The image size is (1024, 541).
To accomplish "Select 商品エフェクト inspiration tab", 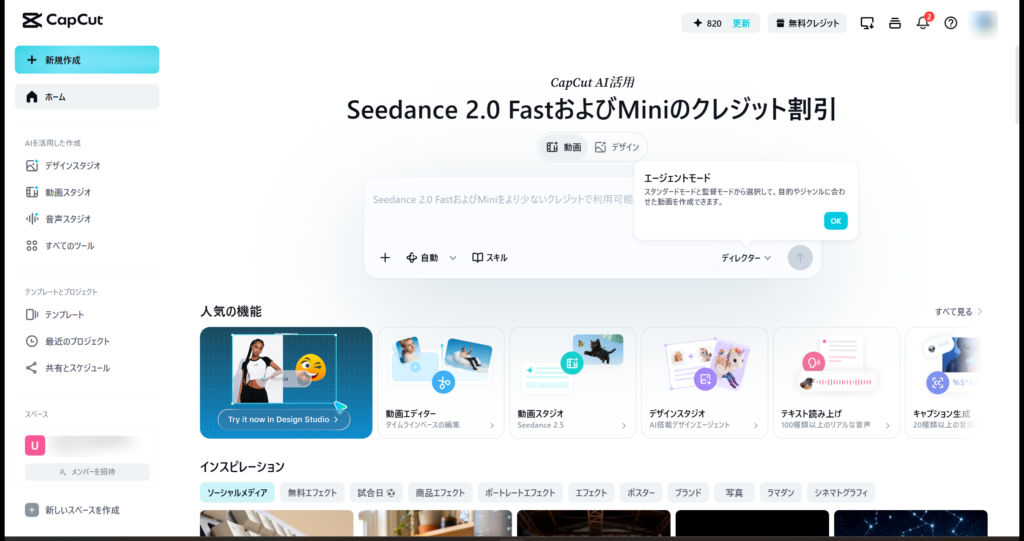I will (440, 493).
